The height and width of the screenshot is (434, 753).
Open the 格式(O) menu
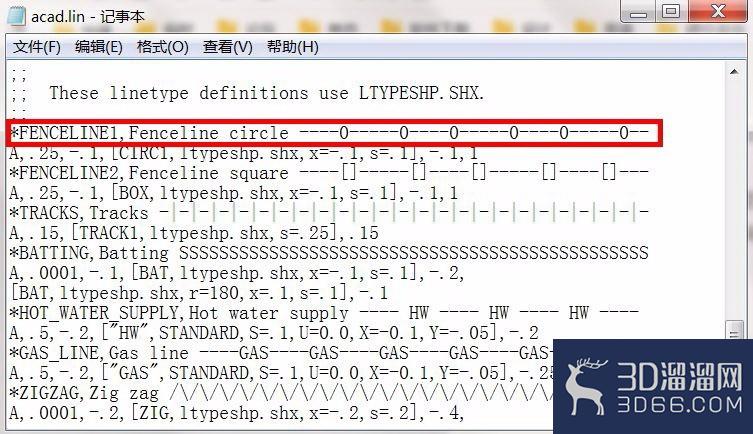click(x=162, y=47)
